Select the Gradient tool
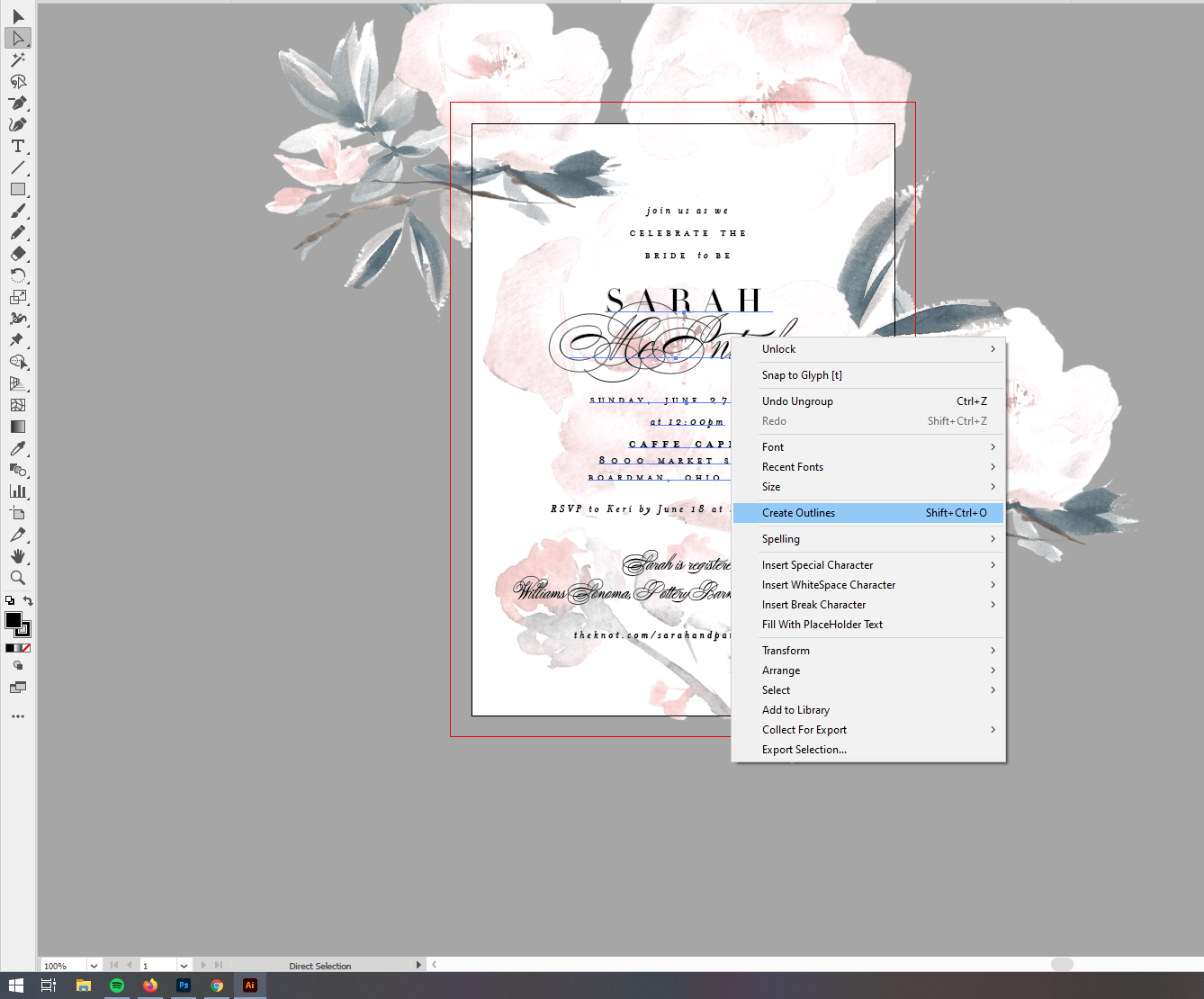Screen dimensions: 1204x999 17,427
